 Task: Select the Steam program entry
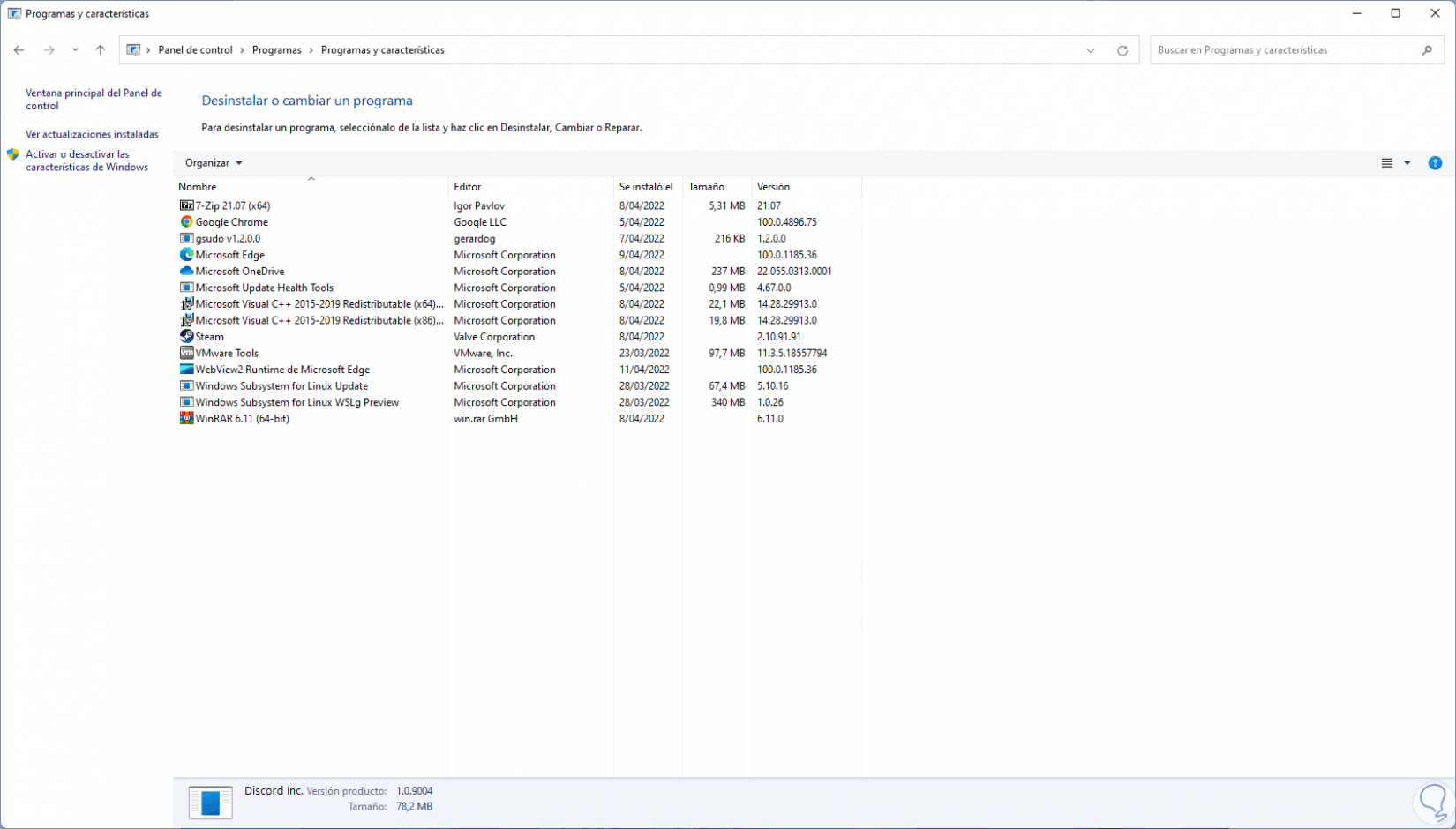pyautogui.click(x=209, y=337)
